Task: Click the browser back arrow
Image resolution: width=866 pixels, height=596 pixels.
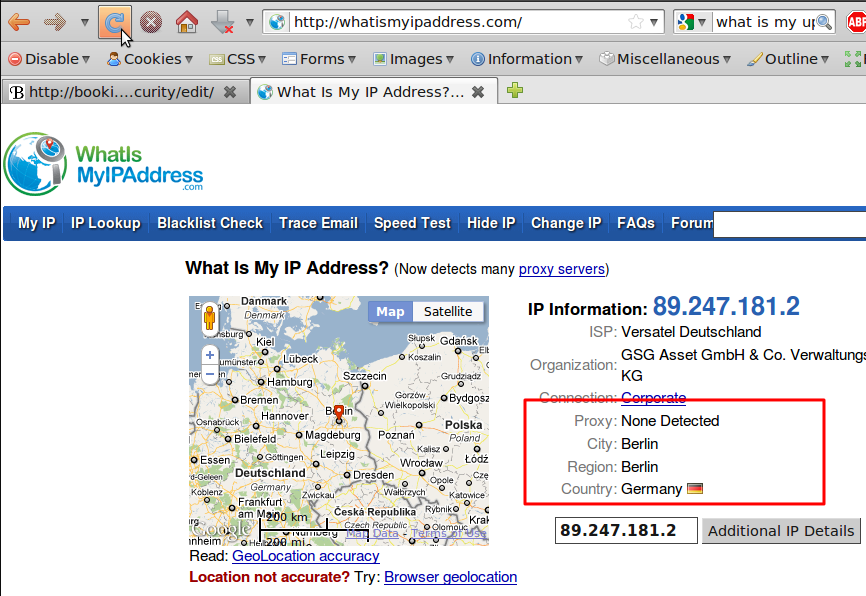Action: click(18, 21)
